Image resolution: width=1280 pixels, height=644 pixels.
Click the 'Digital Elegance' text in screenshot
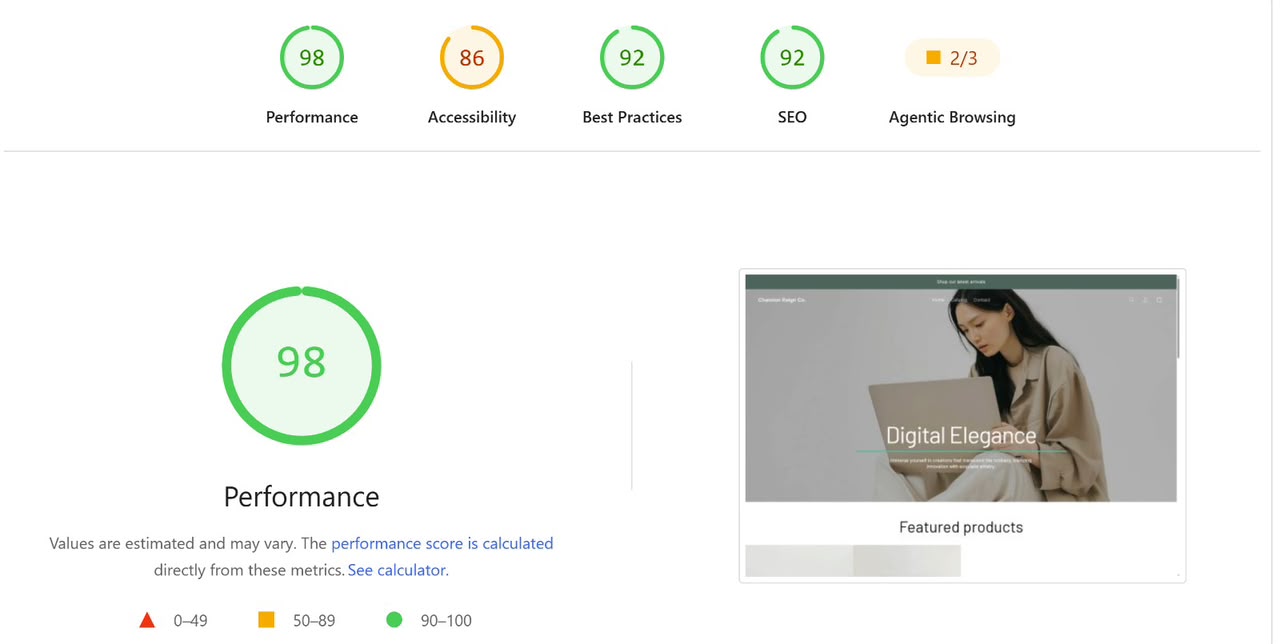pyautogui.click(x=961, y=436)
